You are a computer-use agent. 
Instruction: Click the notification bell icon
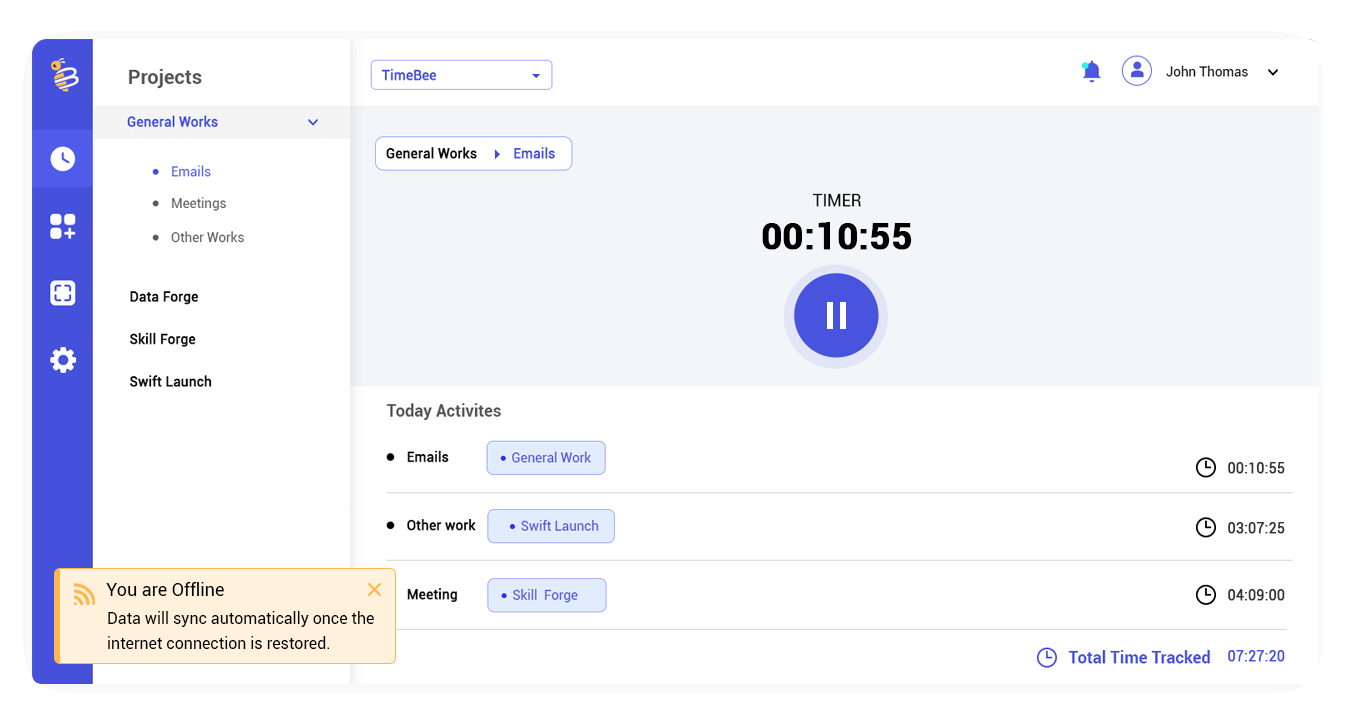click(1091, 71)
